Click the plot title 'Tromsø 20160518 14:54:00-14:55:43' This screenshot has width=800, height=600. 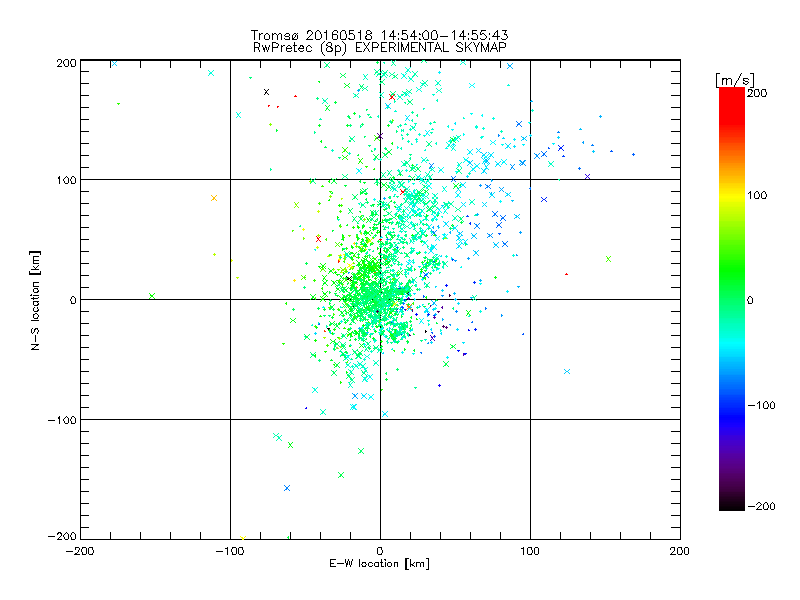coord(379,35)
